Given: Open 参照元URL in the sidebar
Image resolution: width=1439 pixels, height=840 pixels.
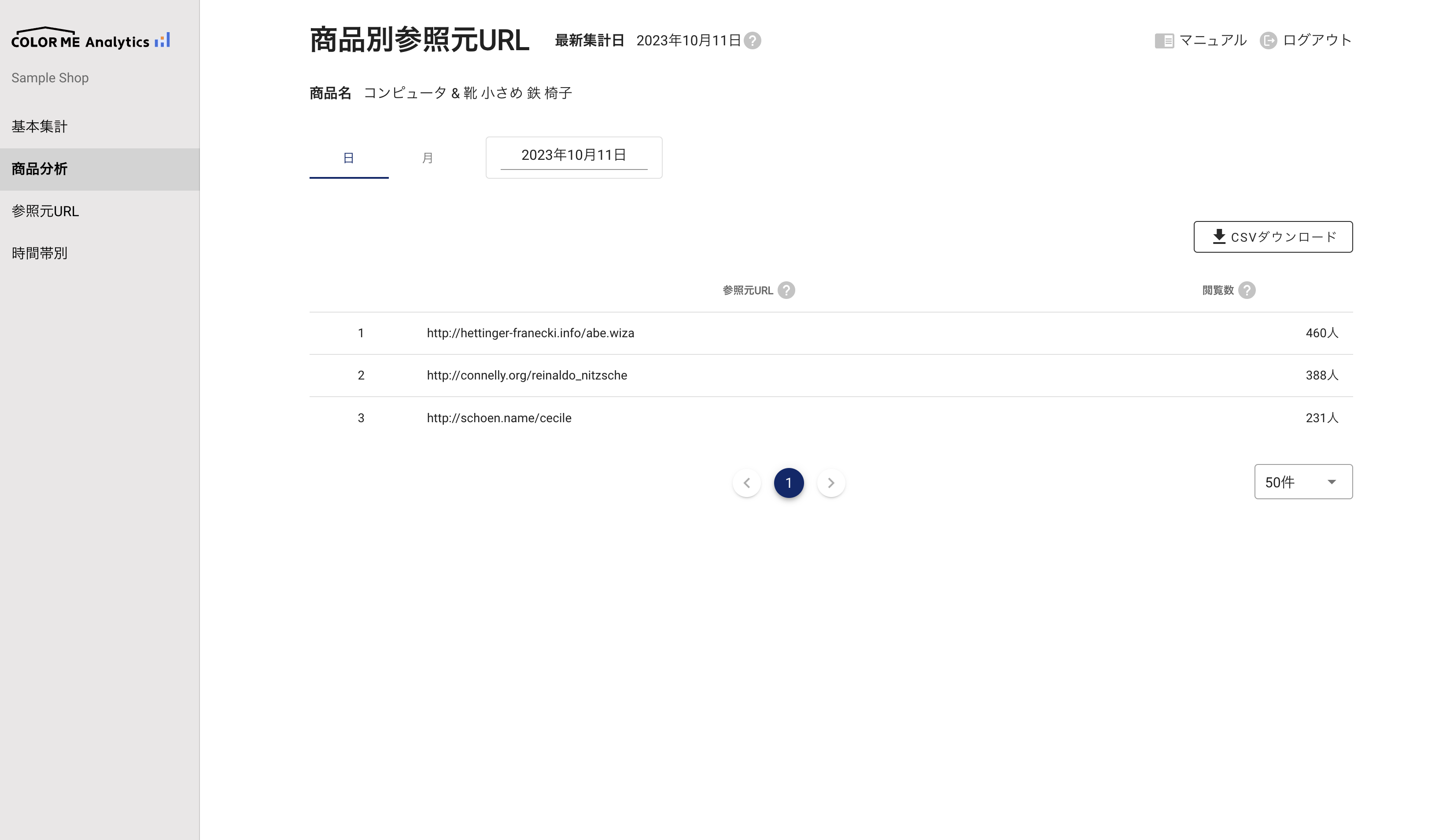Looking at the screenshot, I should click(x=100, y=211).
